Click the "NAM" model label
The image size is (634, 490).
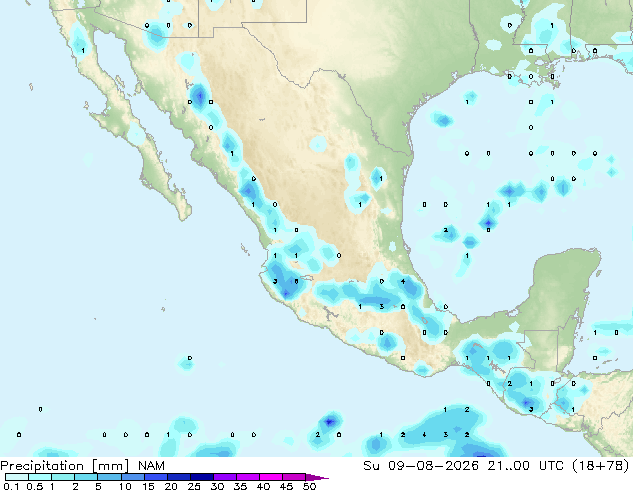click(x=151, y=465)
